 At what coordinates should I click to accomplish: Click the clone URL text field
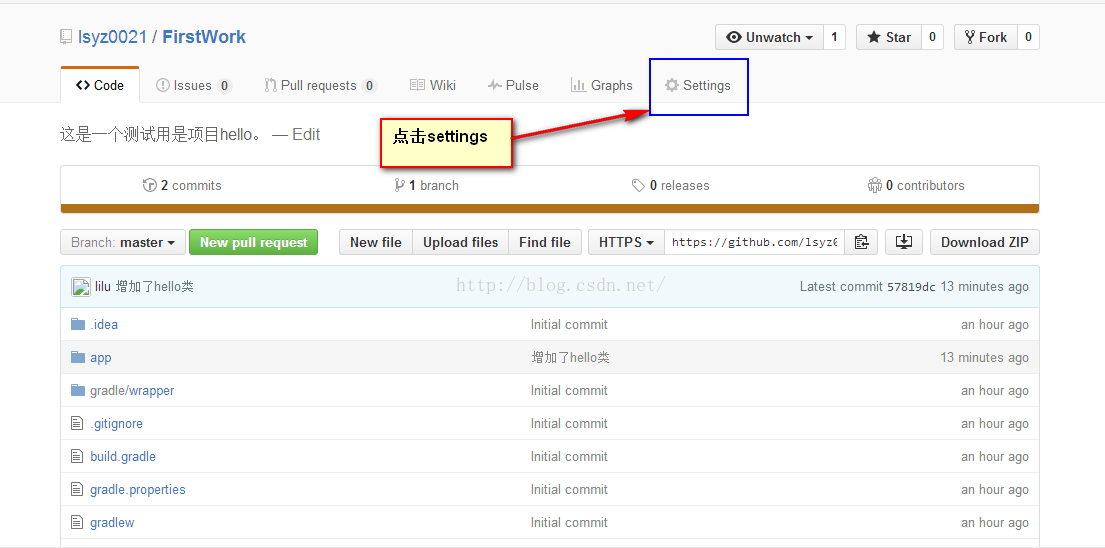pos(754,242)
